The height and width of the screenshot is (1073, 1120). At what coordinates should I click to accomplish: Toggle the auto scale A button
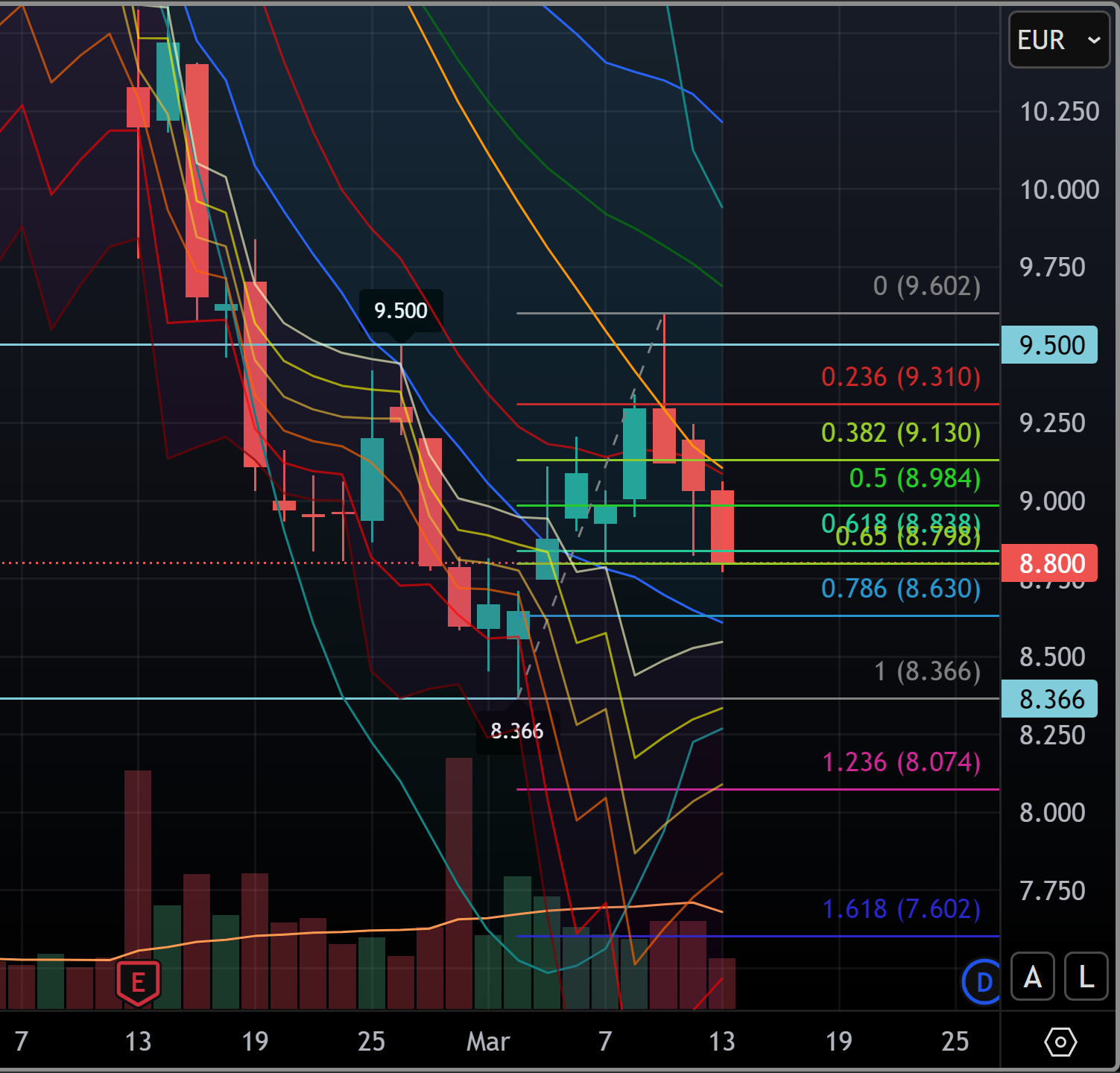(1032, 977)
